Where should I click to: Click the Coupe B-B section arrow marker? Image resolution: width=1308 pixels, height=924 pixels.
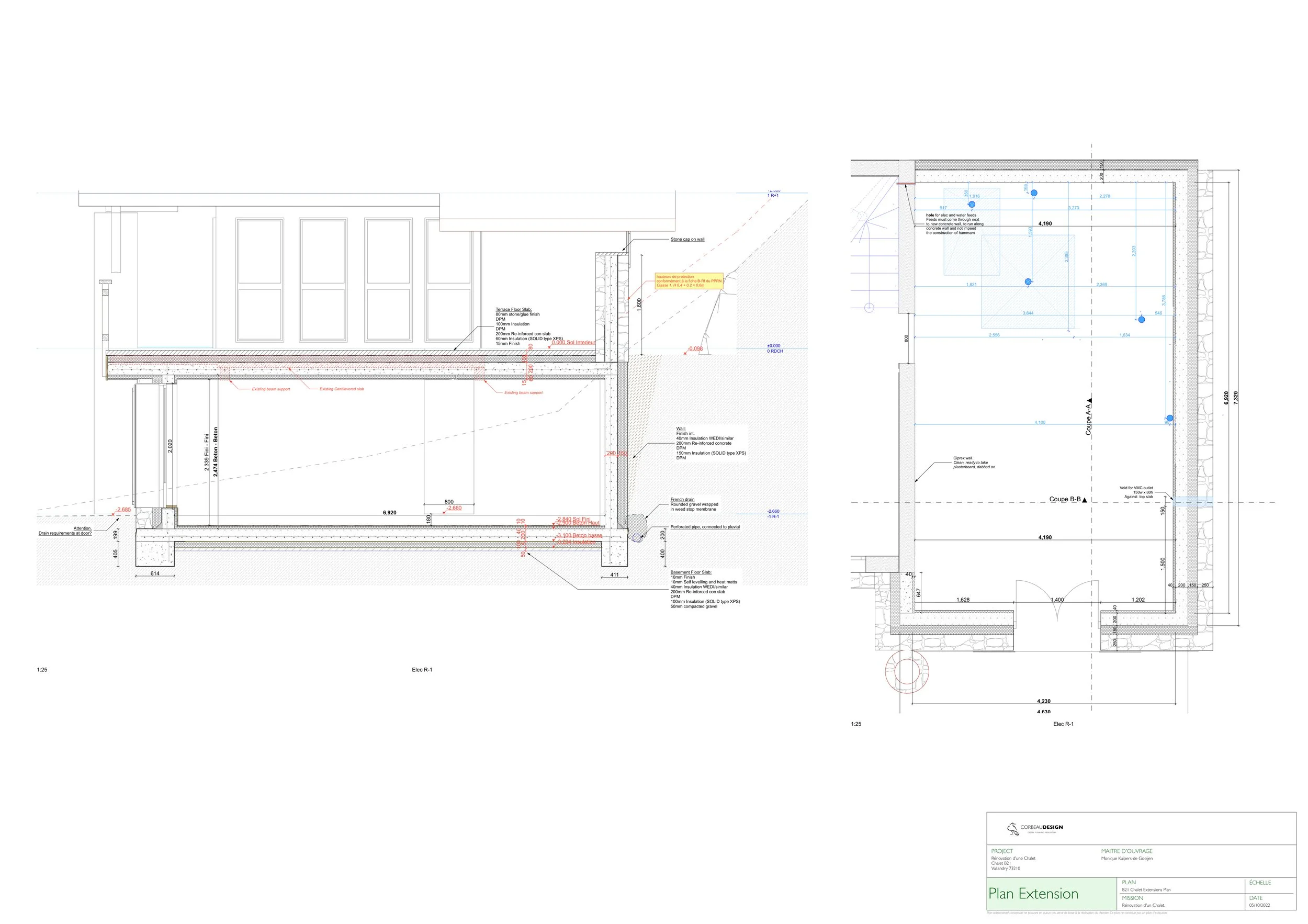[x=1084, y=500]
